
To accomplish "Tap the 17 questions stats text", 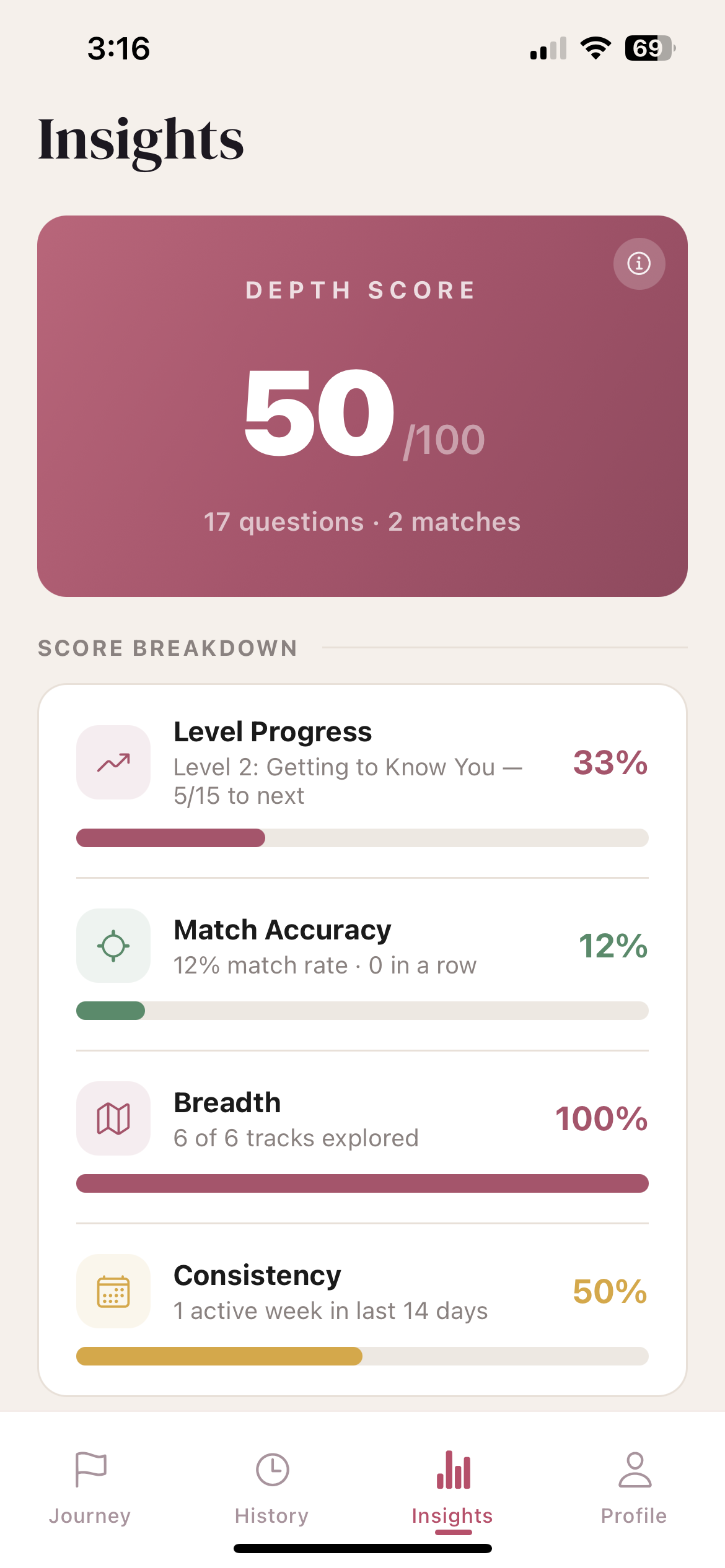I will click(x=362, y=521).
